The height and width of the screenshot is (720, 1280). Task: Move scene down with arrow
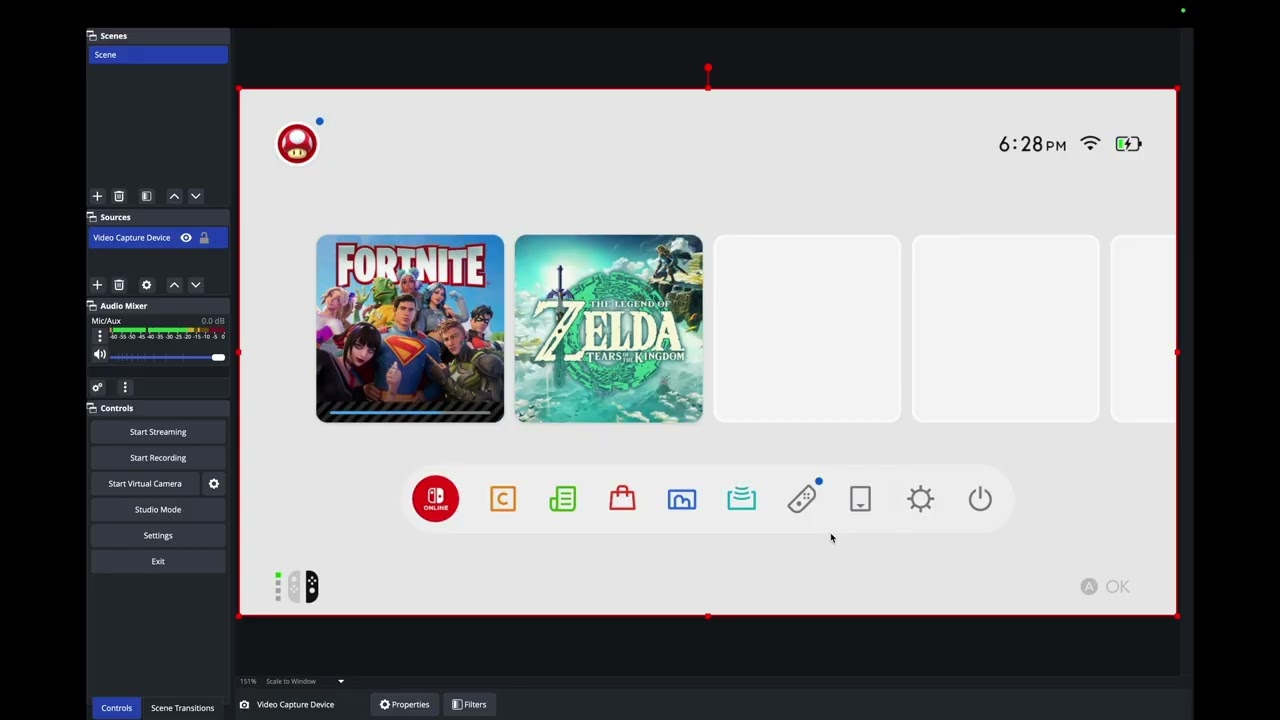[x=196, y=196]
